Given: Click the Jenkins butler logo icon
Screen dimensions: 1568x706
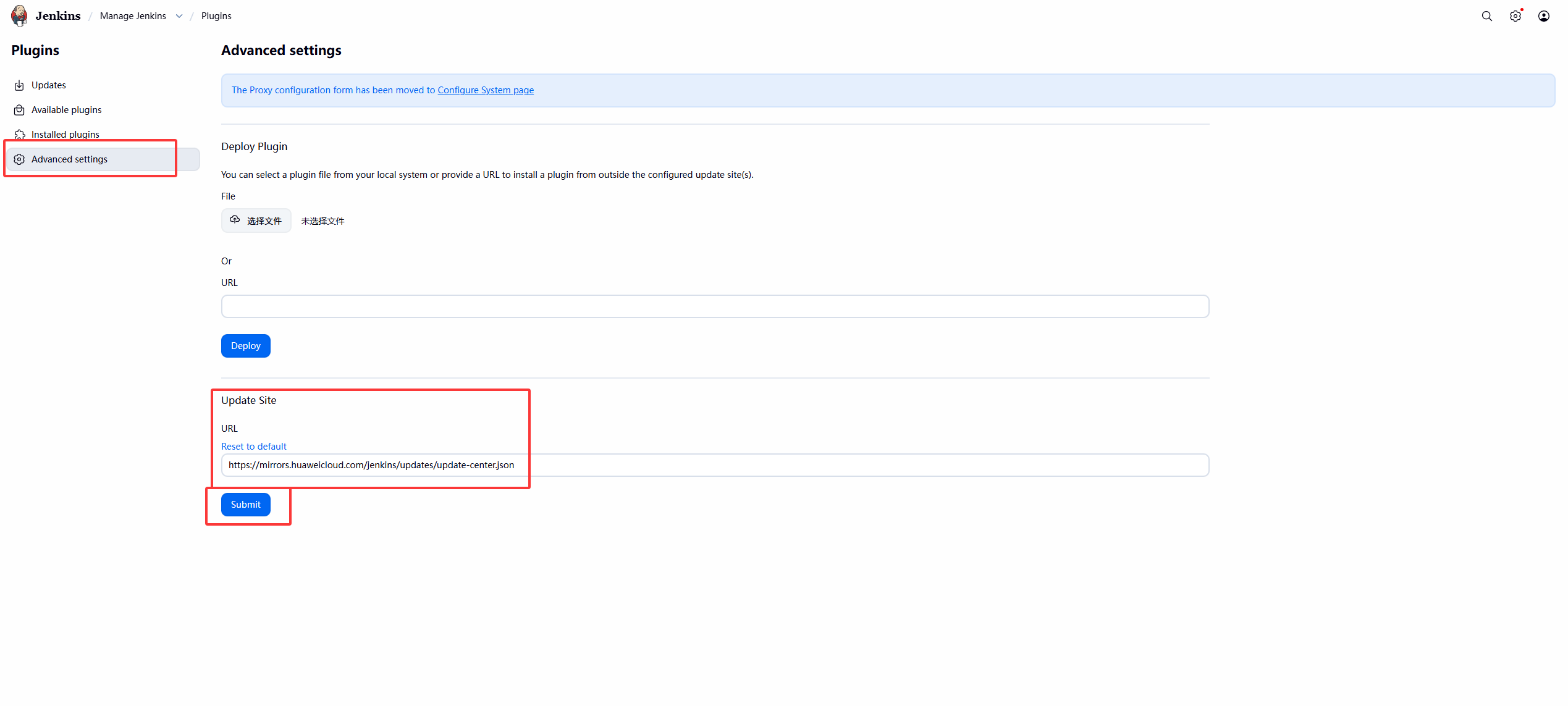Looking at the screenshot, I should click(19, 15).
